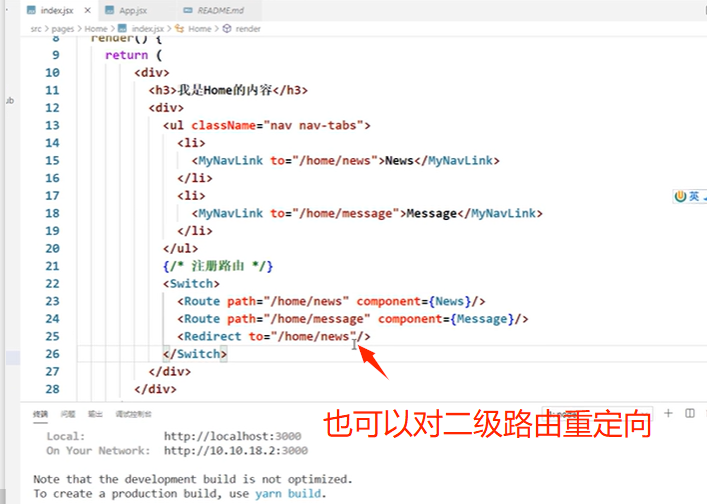This screenshot has width=707, height=504.
Task: Click the 'Message' link text on line 18
Action: pos(432,213)
